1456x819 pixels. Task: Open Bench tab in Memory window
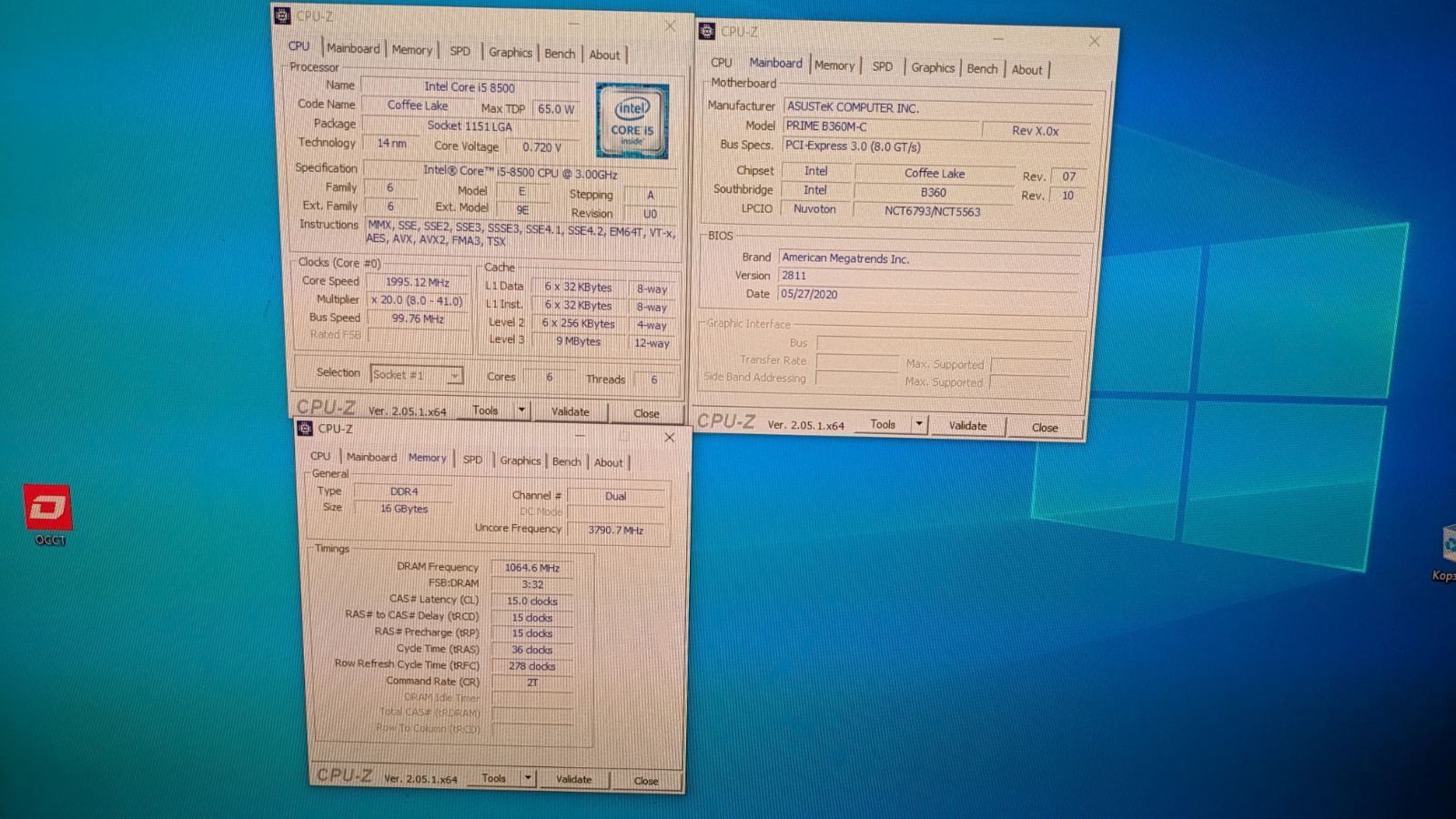[566, 461]
